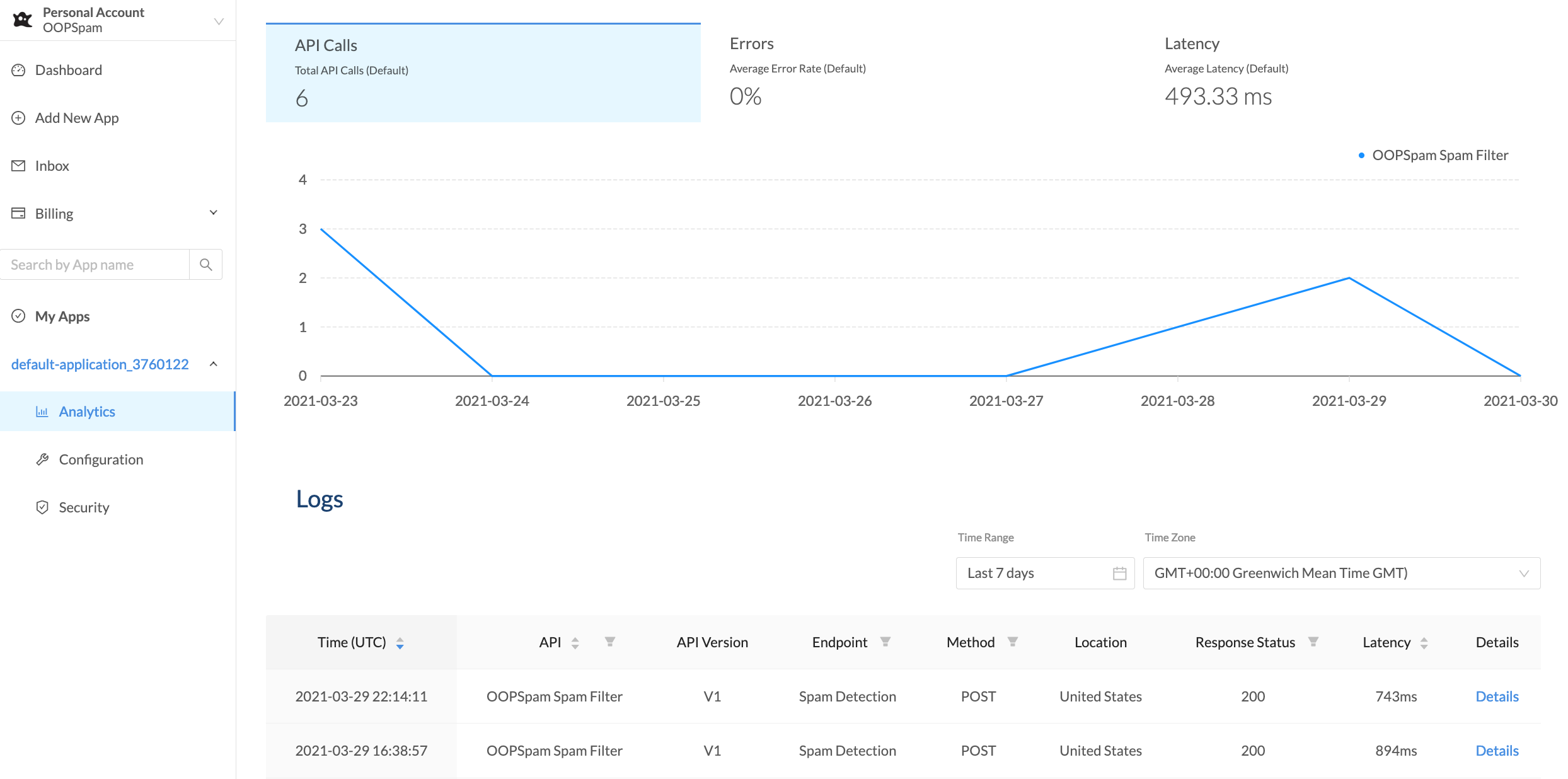Switch to the Errors metric tab

918,72
